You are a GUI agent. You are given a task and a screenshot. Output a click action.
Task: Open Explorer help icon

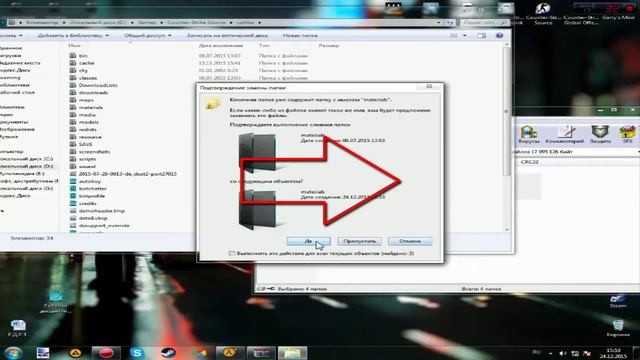(499, 36)
